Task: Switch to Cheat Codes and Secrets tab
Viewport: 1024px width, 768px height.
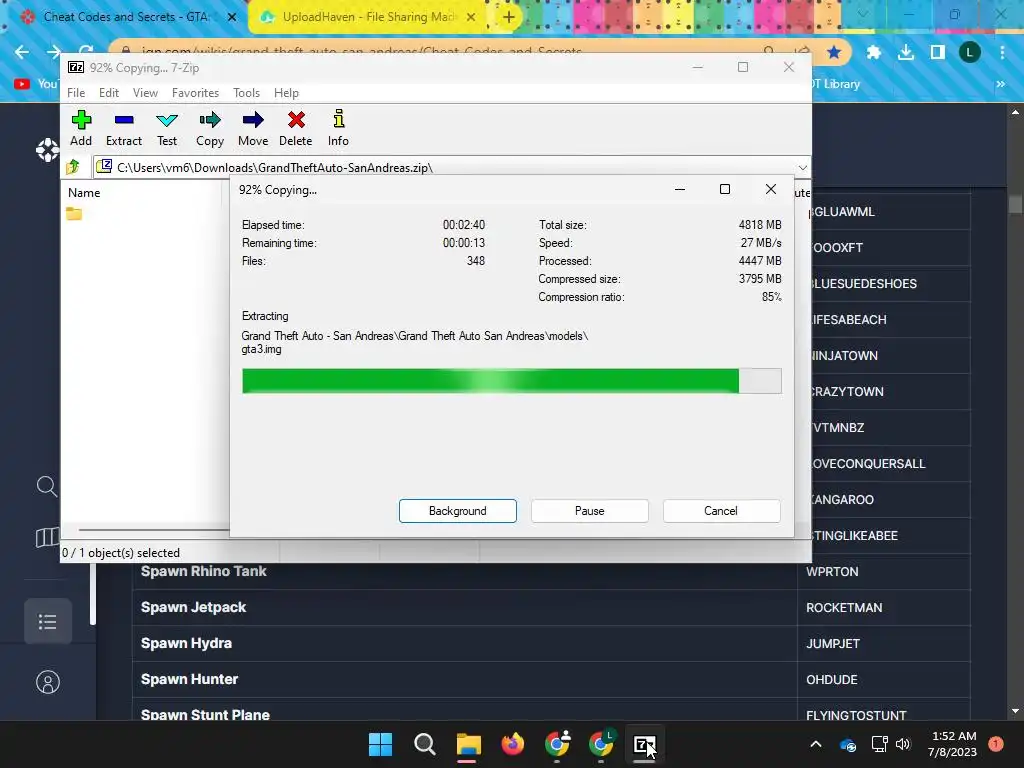Action: click(124, 17)
